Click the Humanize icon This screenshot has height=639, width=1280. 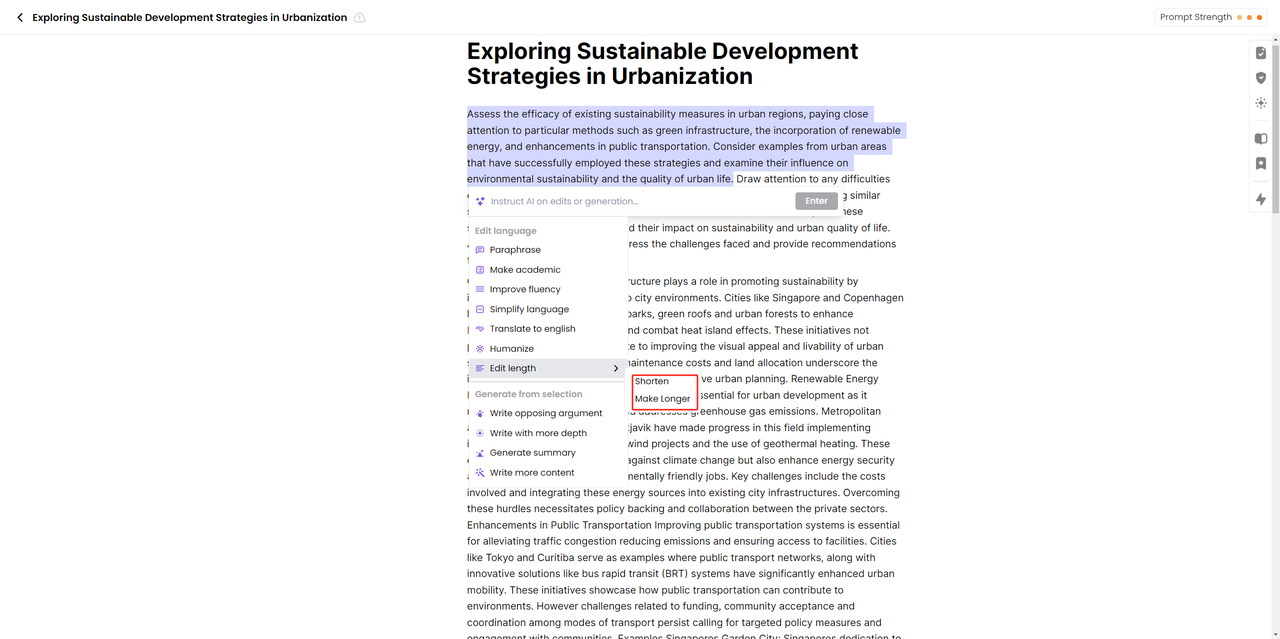point(480,349)
